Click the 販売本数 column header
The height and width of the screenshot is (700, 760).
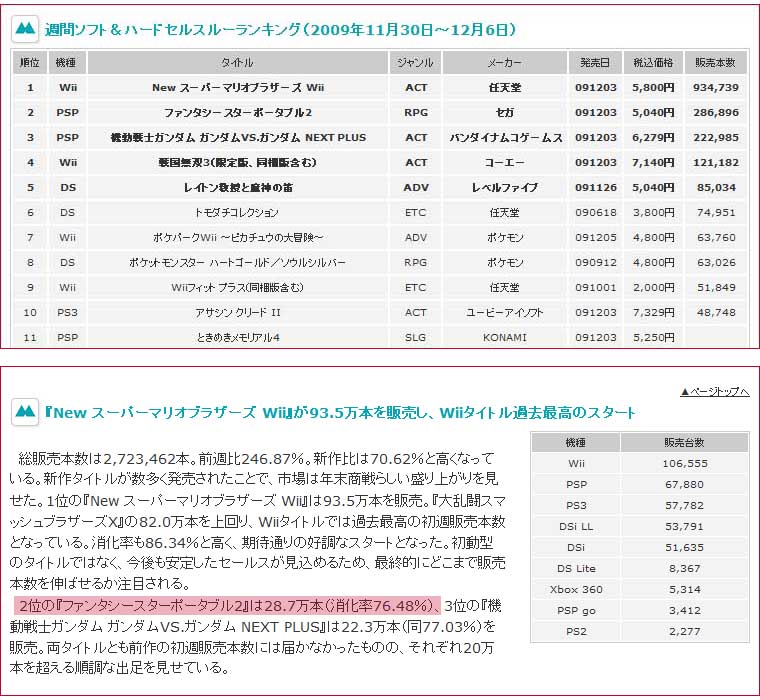pos(716,62)
